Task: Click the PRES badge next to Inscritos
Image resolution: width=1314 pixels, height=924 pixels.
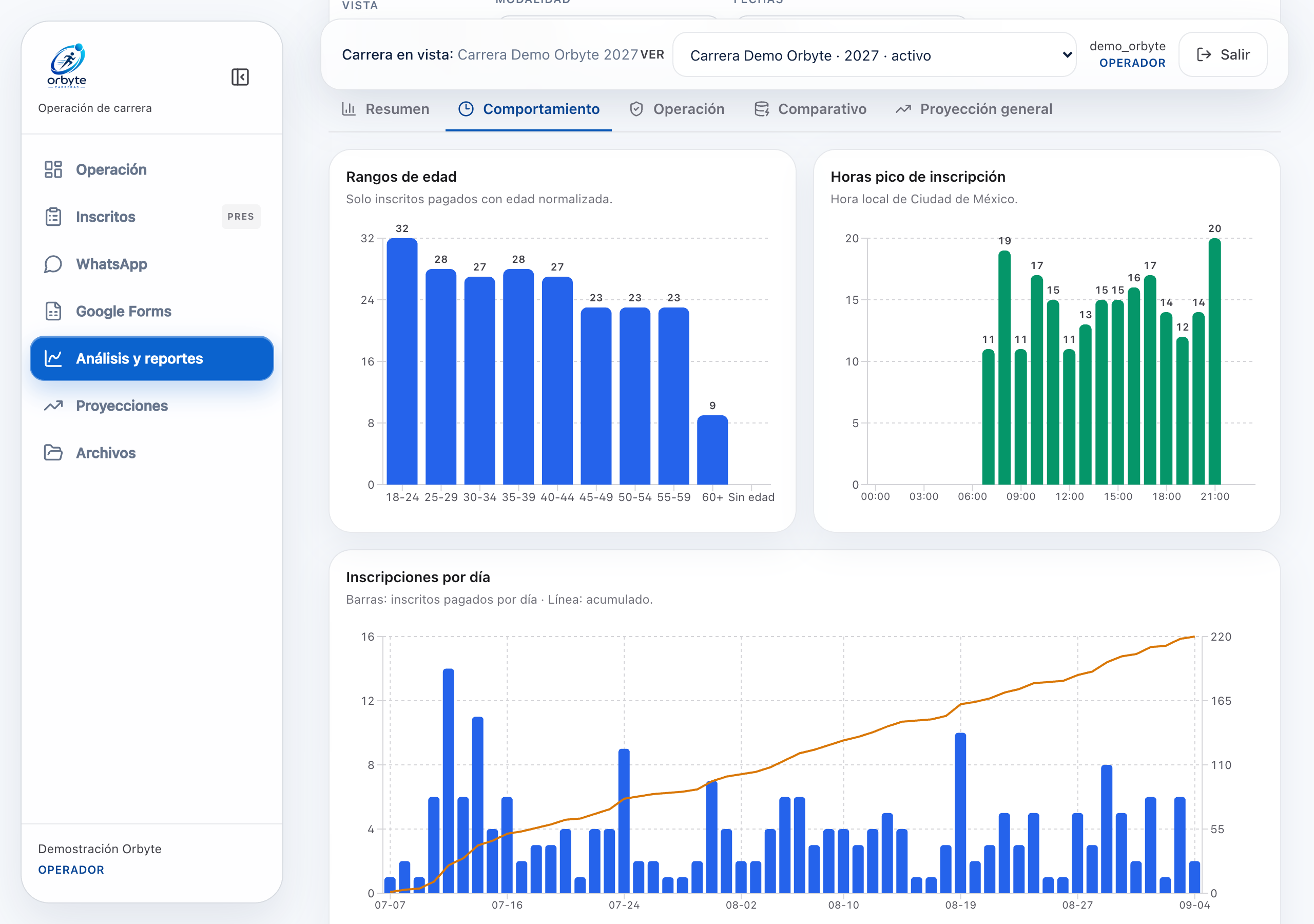Action: click(240, 217)
